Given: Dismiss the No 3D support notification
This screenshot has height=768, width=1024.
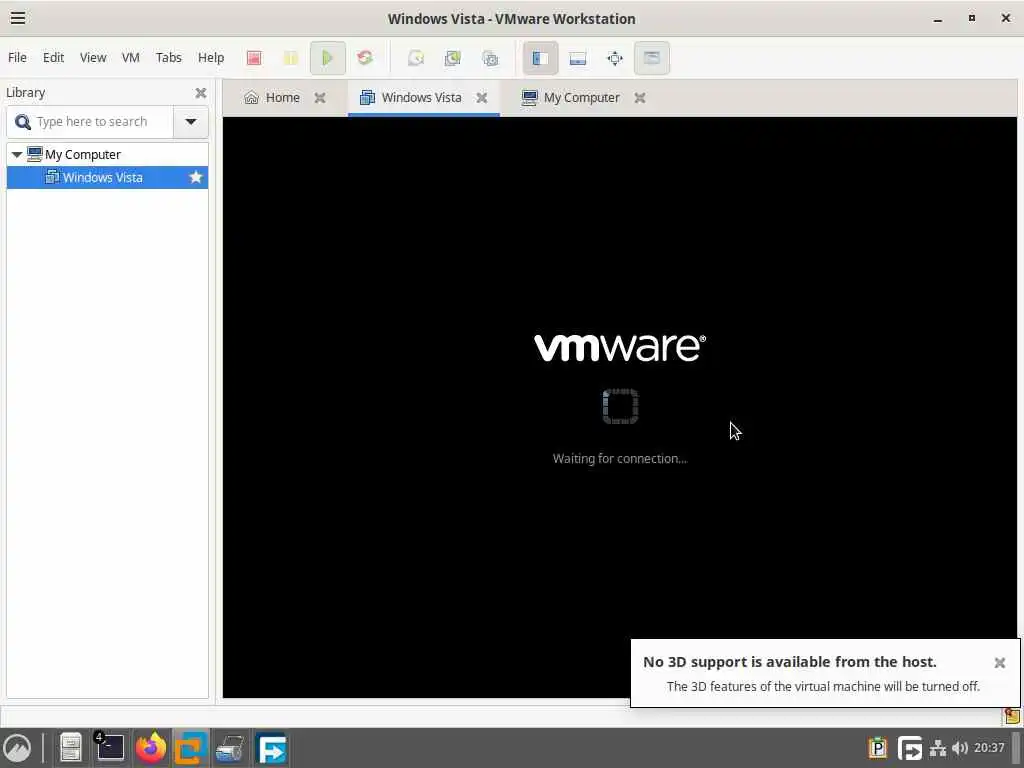Looking at the screenshot, I should coord(999,663).
